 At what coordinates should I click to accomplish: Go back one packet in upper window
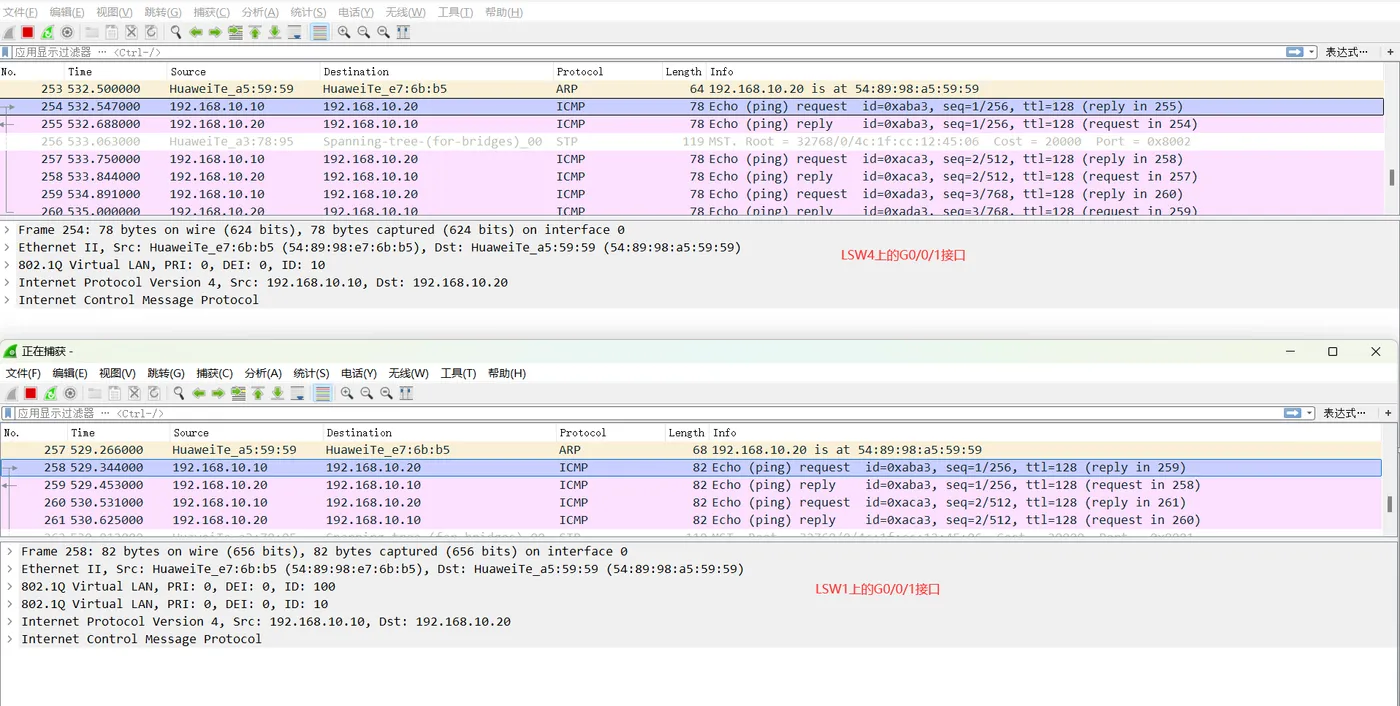click(x=196, y=32)
